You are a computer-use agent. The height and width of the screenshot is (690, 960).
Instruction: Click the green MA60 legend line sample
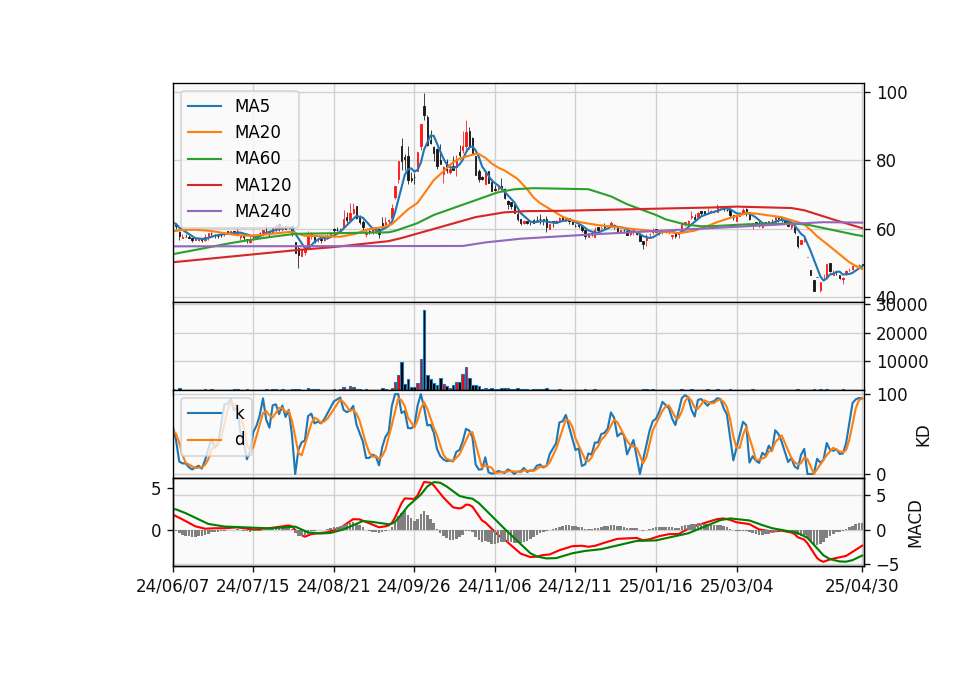pos(204,159)
